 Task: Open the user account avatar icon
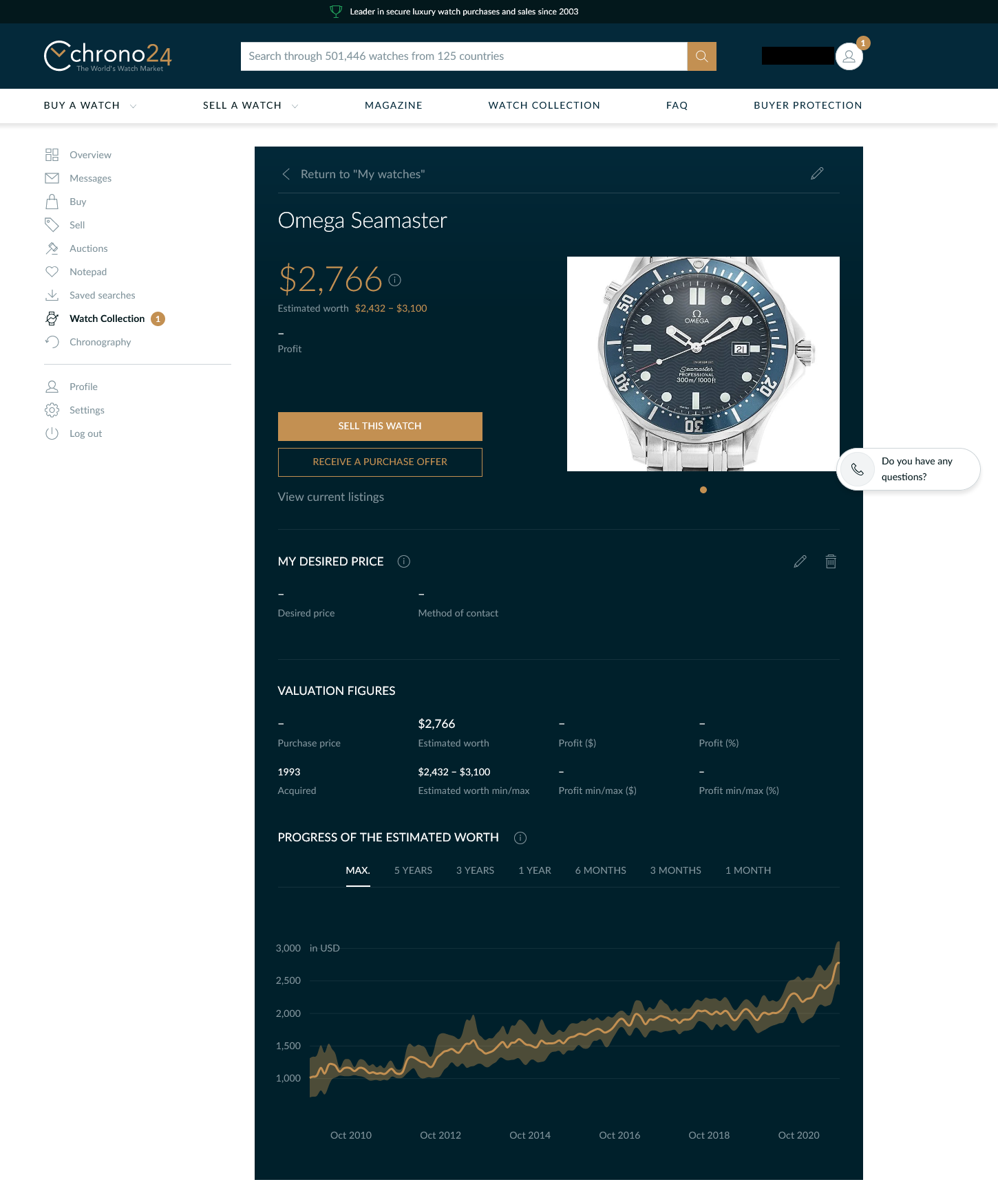tap(849, 56)
